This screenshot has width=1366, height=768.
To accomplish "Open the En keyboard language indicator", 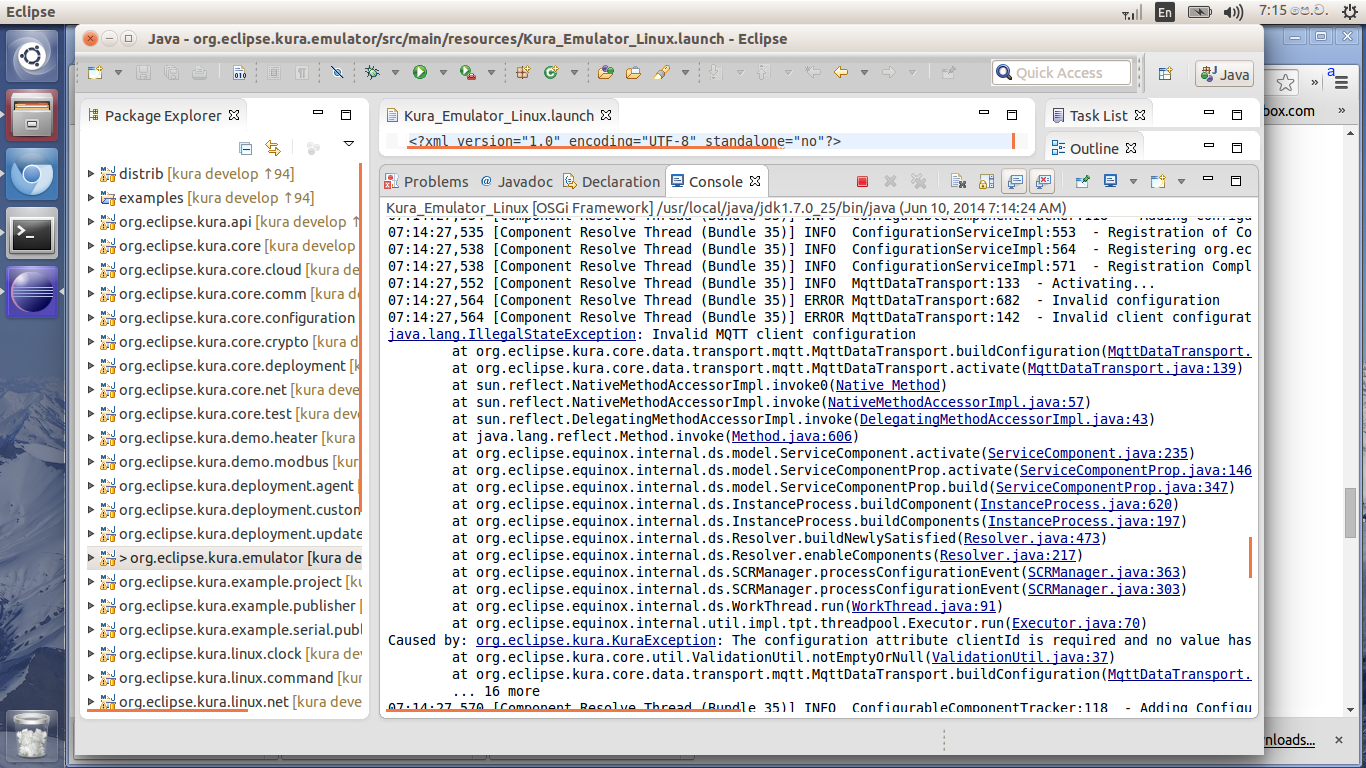I will (x=1165, y=12).
